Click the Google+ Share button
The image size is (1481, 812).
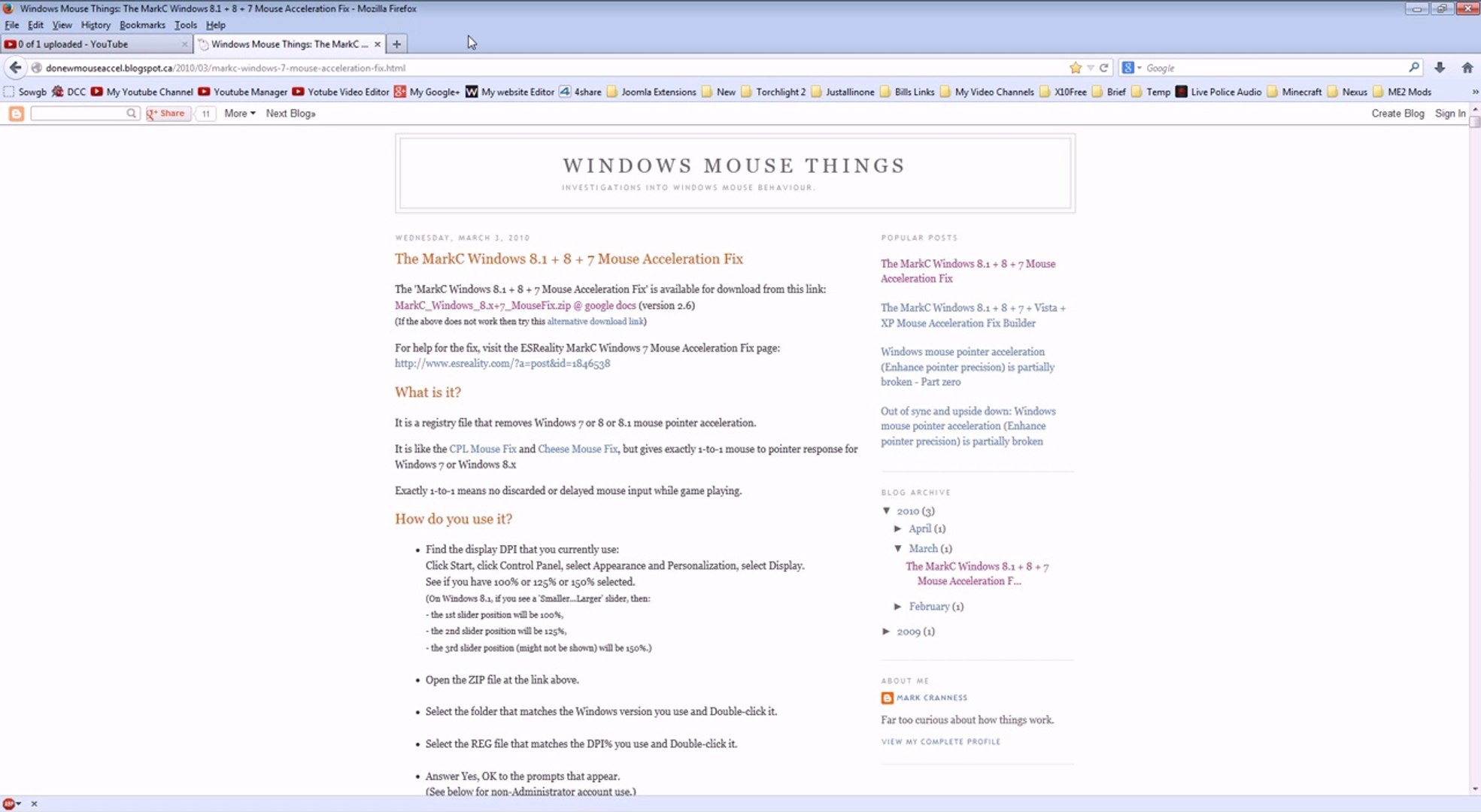(x=166, y=114)
